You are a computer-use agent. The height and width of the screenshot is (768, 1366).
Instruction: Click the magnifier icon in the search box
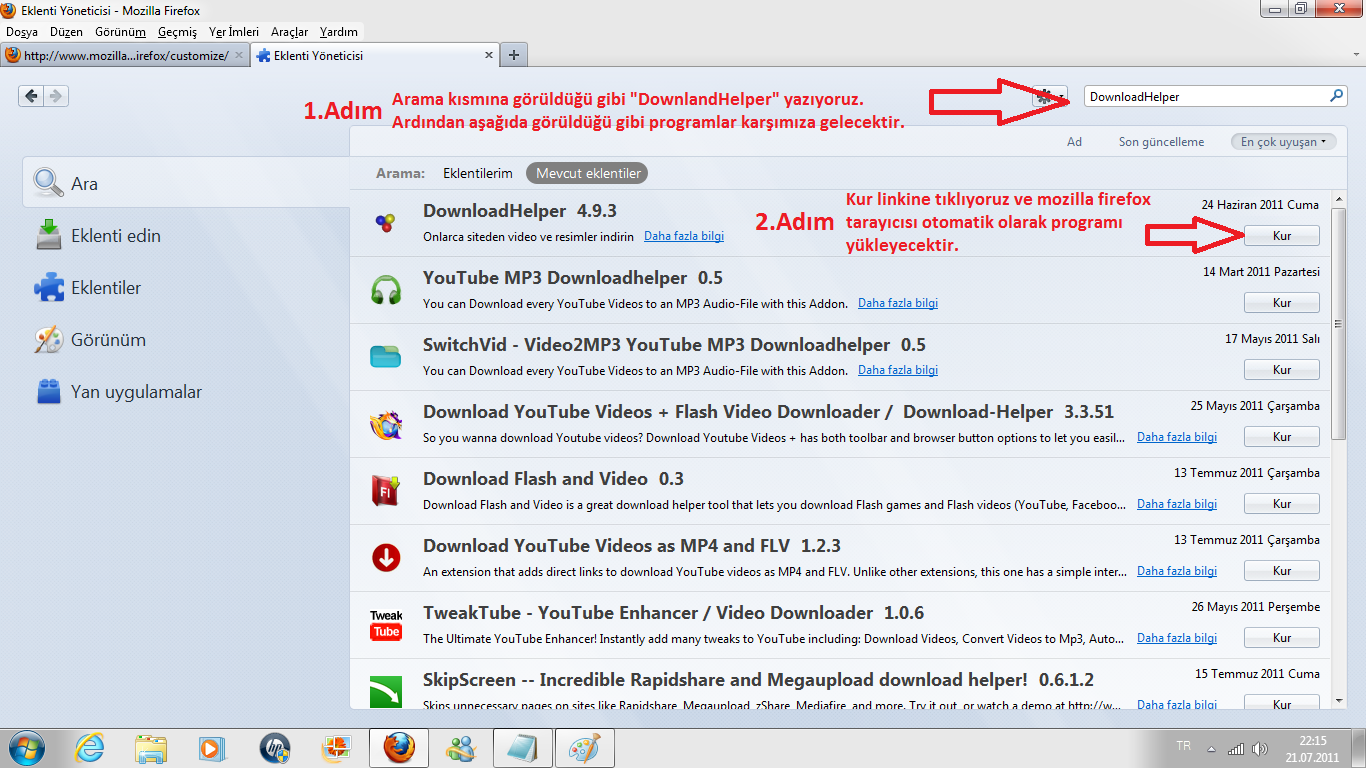tap(1337, 97)
